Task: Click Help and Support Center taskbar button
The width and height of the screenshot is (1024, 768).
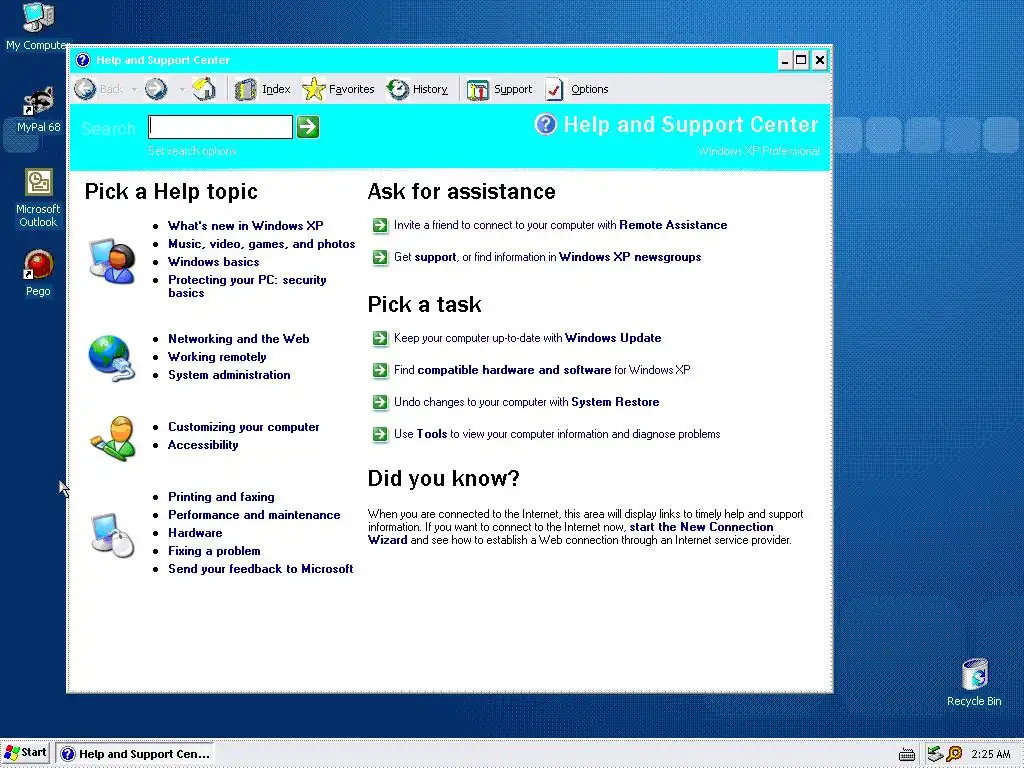Action: point(135,754)
